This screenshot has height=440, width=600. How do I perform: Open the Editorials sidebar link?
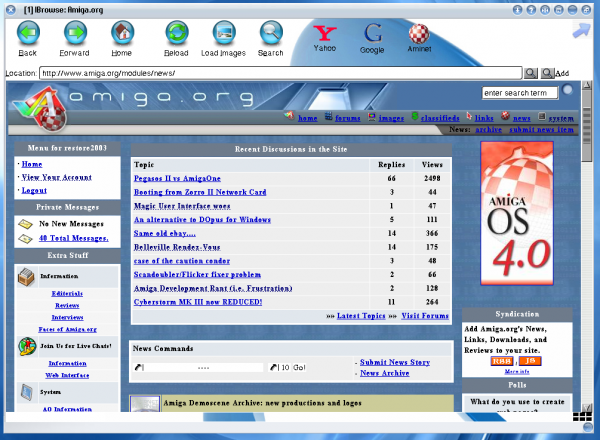coord(67,293)
